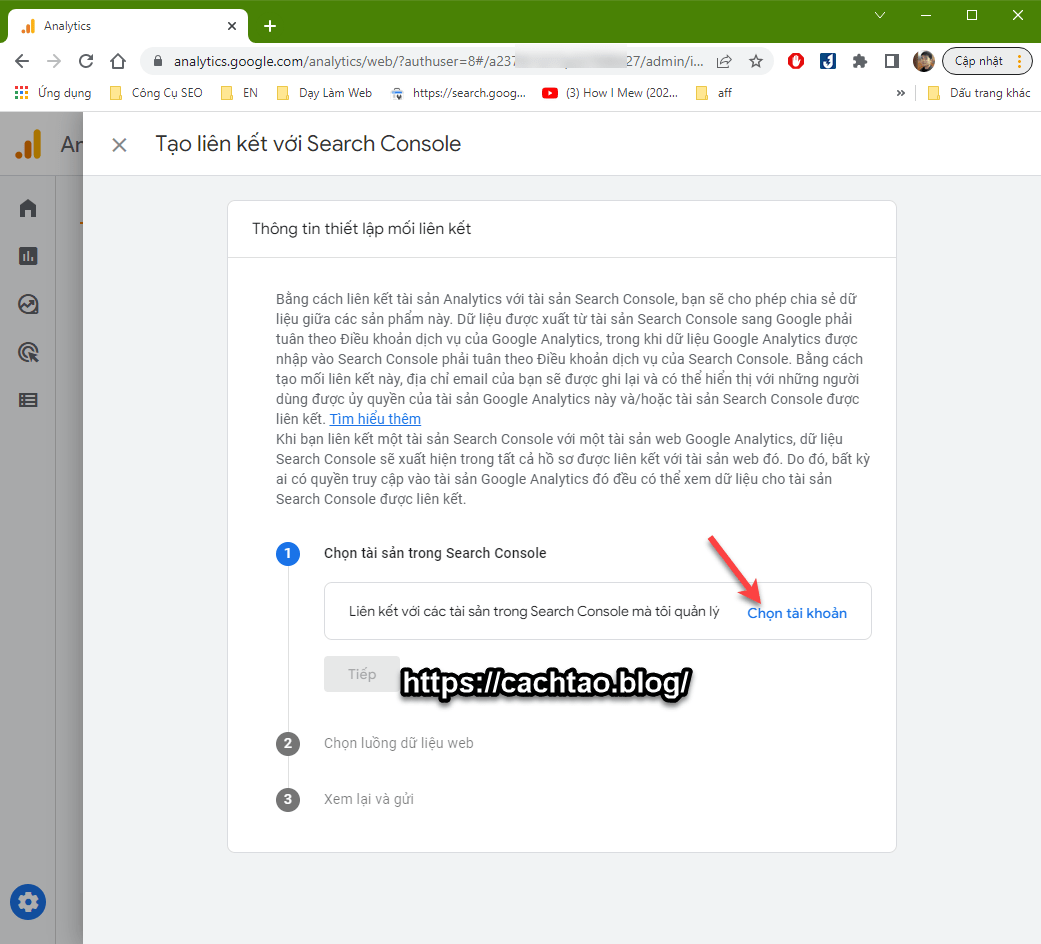Image resolution: width=1041 pixels, height=944 pixels.
Task: Open the search.goog... bookmark
Action: (458, 93)
